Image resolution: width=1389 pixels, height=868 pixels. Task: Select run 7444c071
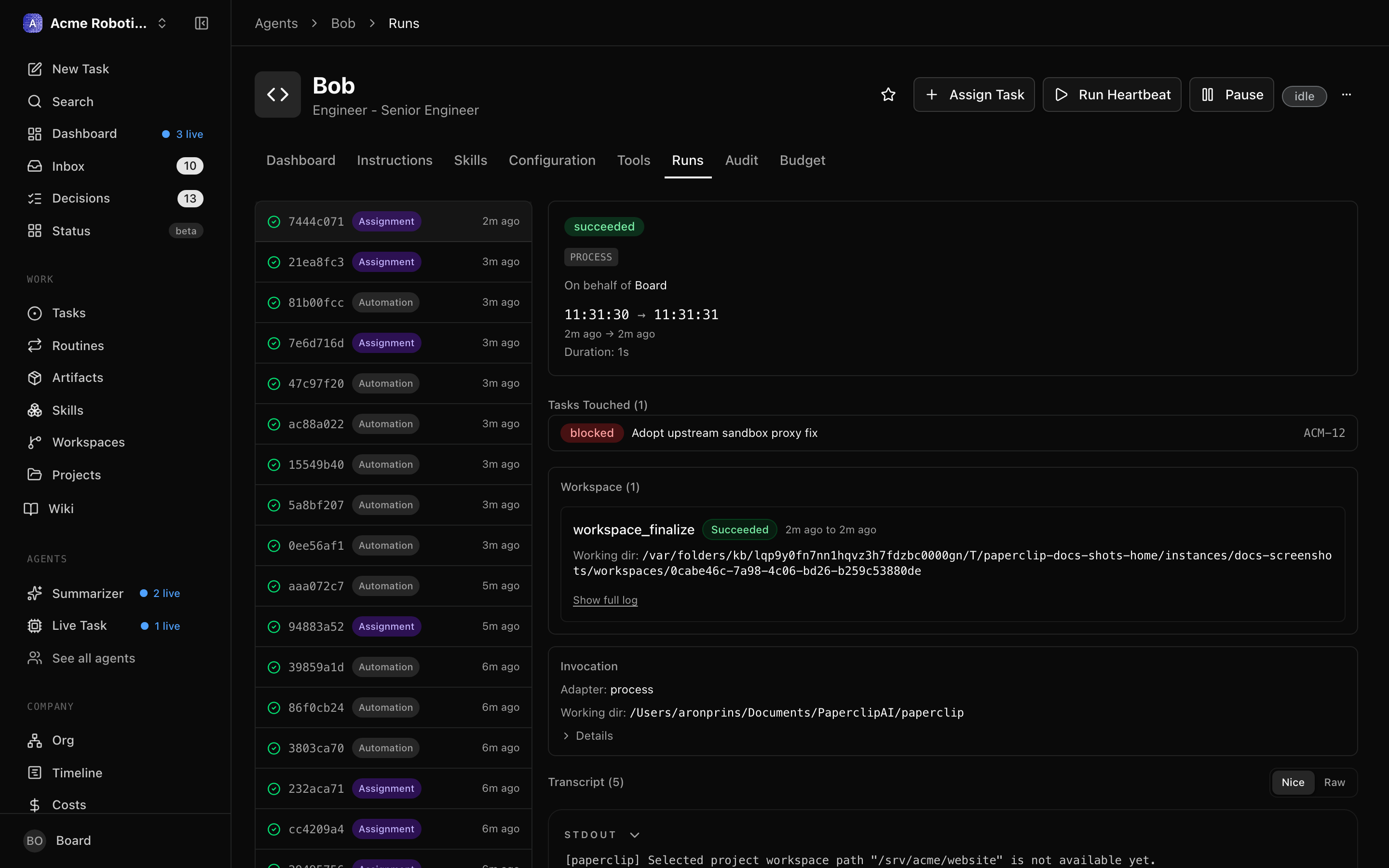(394, 222)
